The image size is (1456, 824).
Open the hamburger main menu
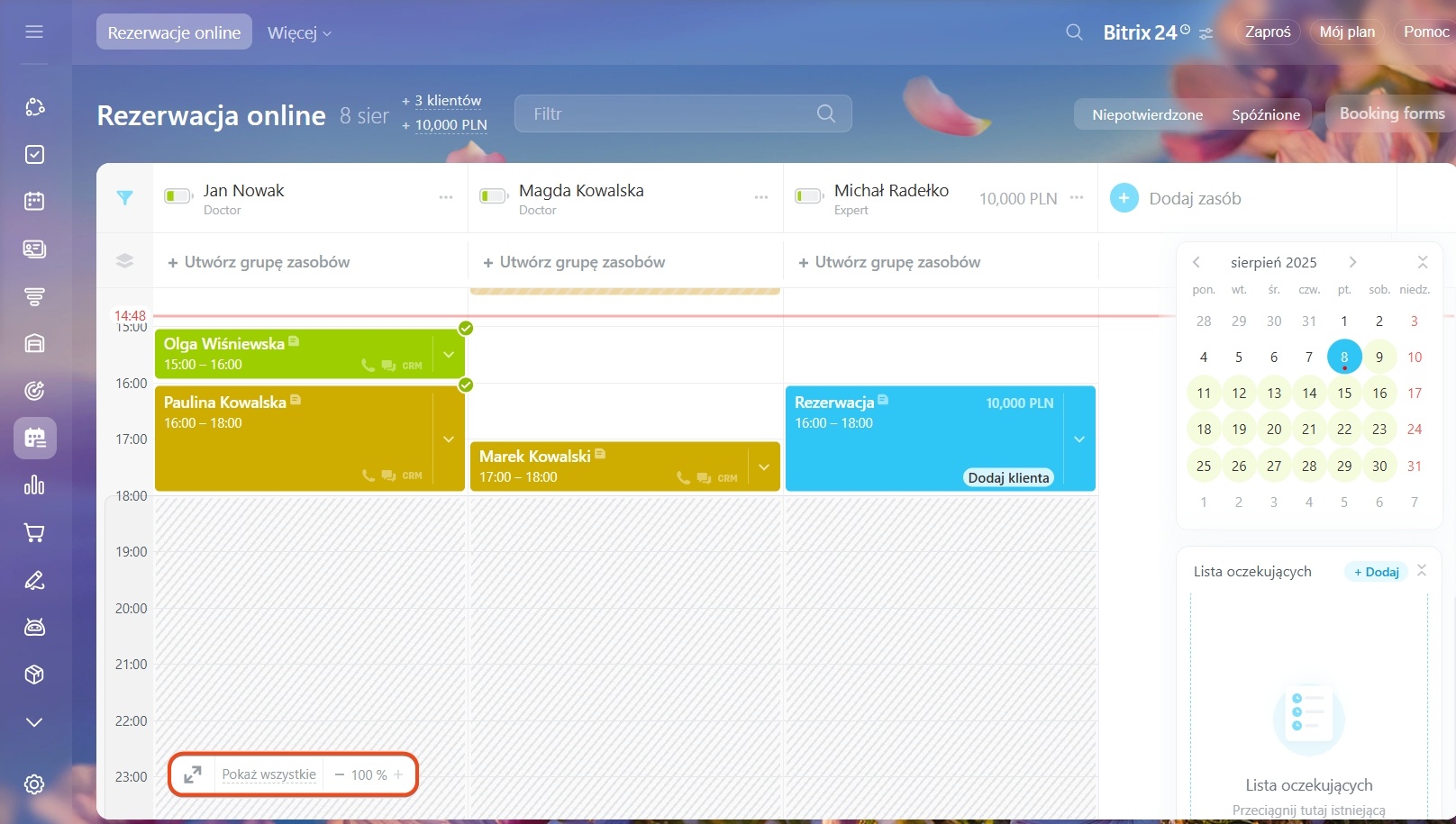point(34,32)
